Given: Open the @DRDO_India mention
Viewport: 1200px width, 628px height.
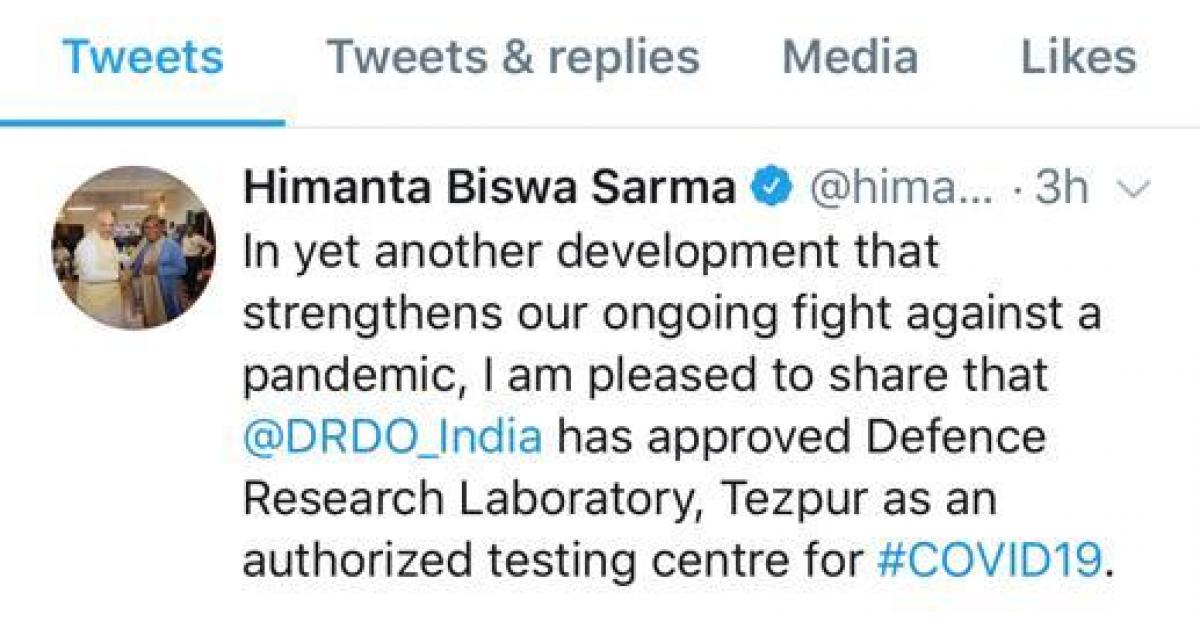Looking at the screenshot, I should (x=393, y=437).
